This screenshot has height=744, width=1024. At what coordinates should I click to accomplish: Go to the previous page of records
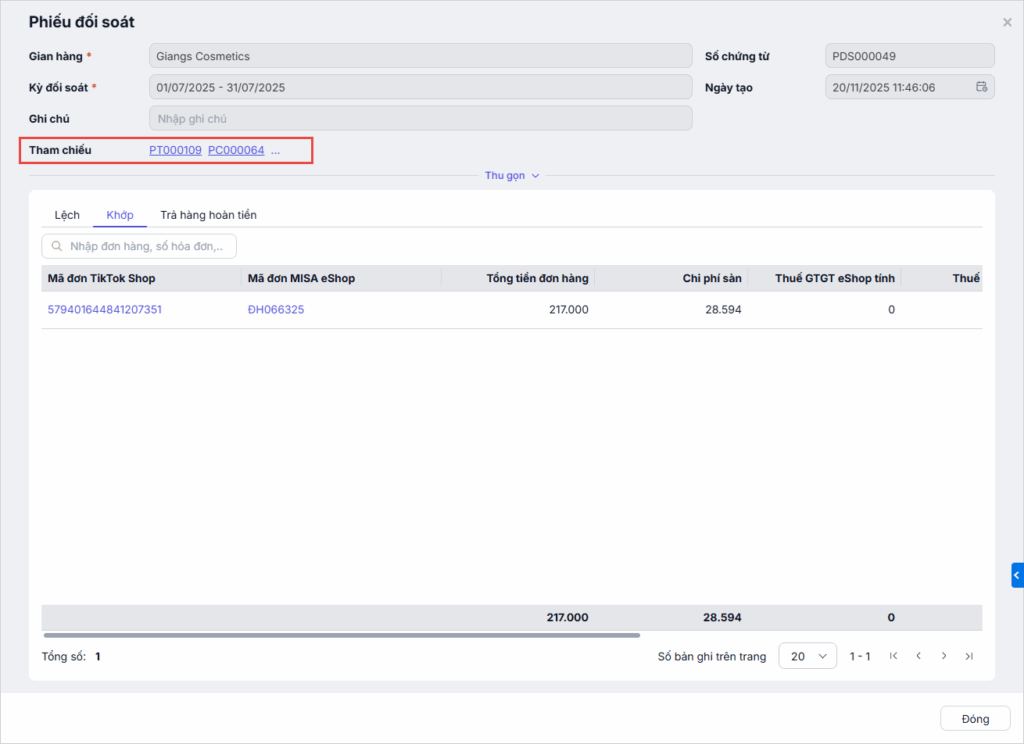pos(918,656)
